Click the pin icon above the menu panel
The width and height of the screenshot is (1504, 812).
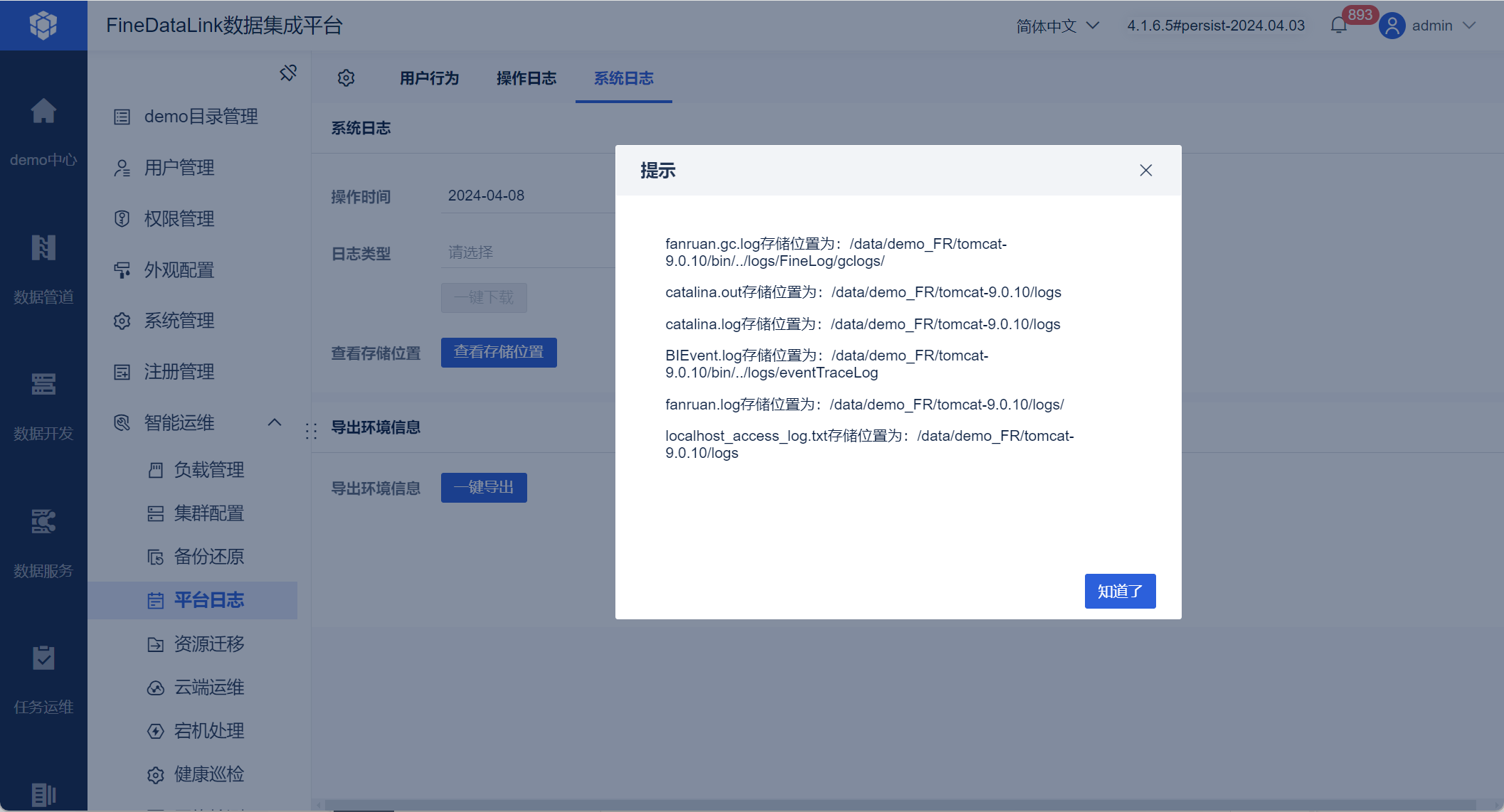288,73
